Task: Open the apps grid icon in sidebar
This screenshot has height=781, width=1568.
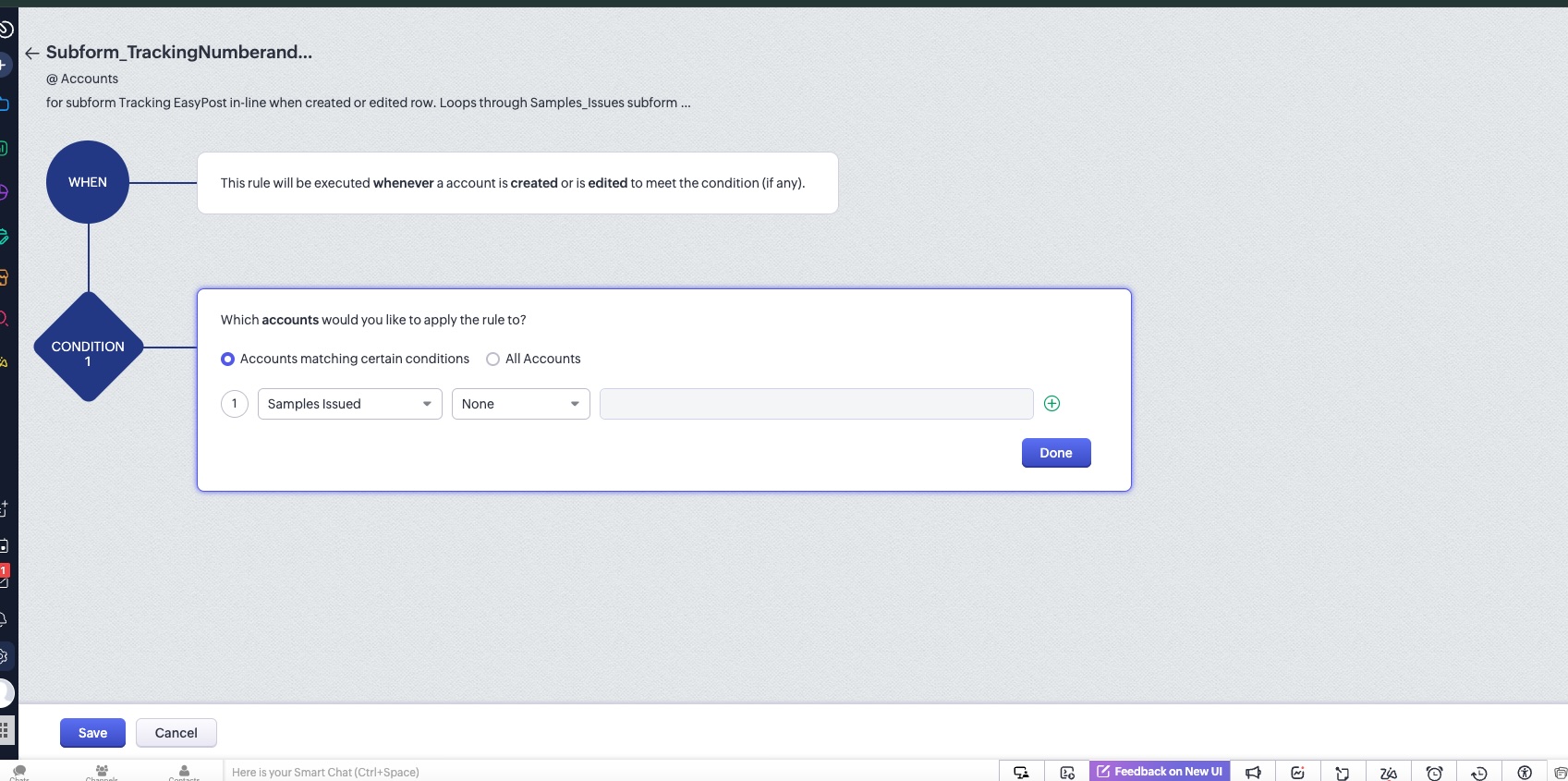Action: [x=5, y=729]
